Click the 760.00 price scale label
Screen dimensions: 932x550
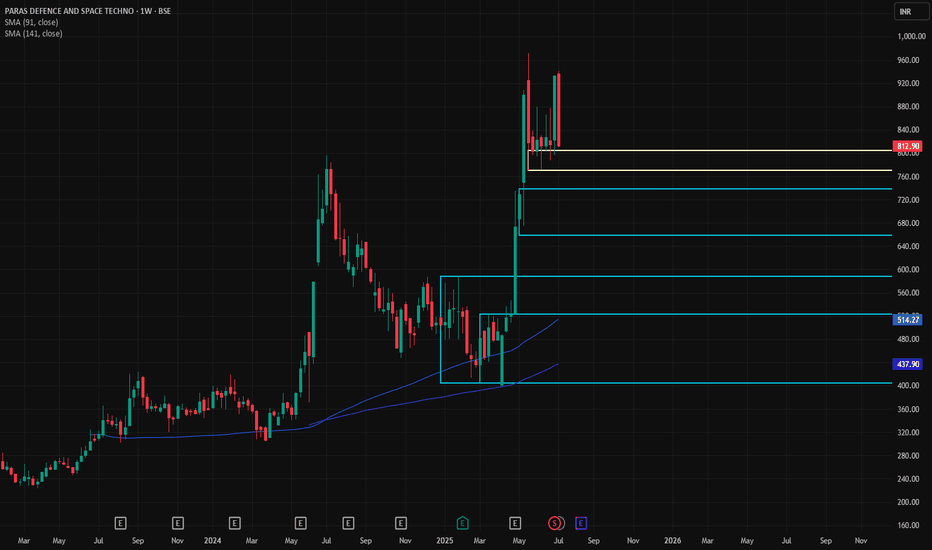(908, 177)
